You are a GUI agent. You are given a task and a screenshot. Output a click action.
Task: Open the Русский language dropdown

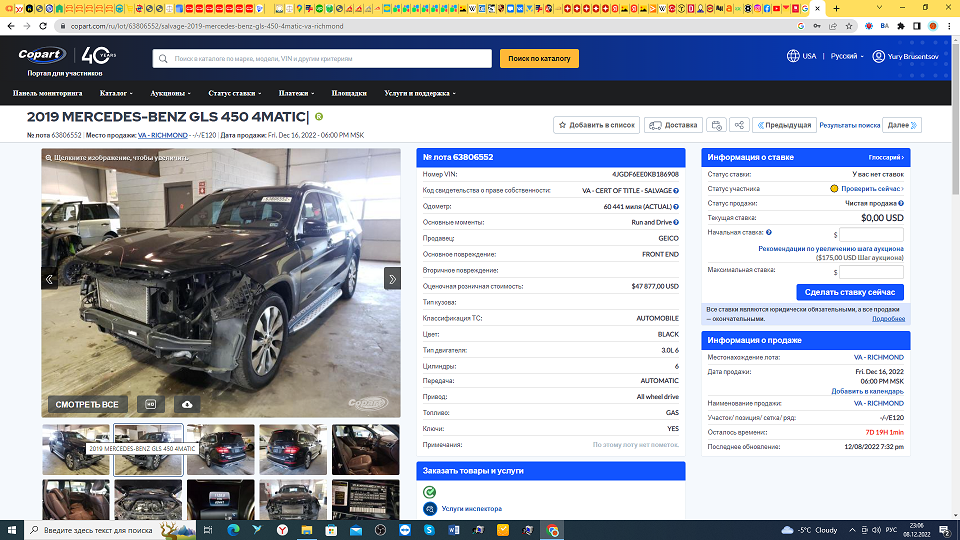point(847,56)
